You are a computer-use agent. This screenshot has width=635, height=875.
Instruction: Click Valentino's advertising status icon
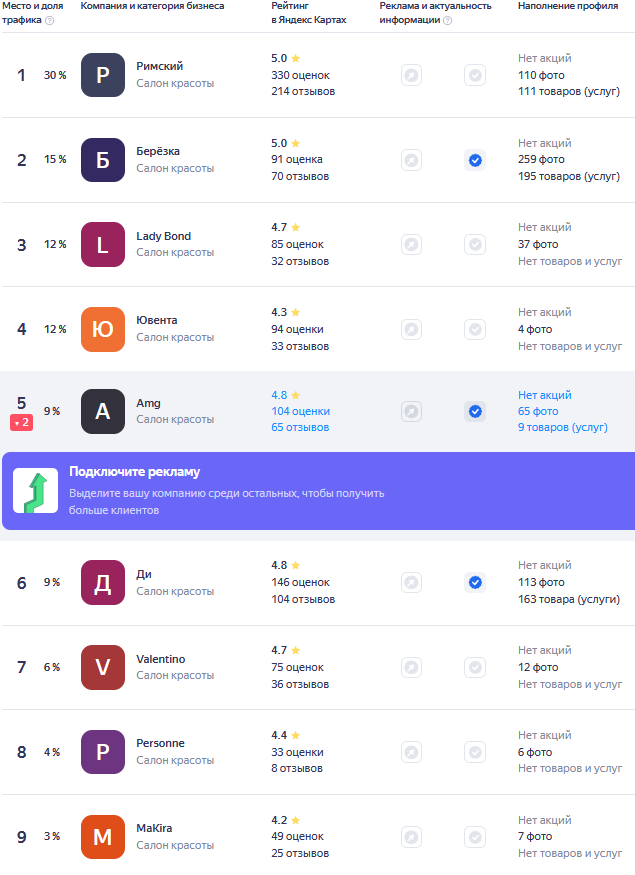(x=411, y=667)
